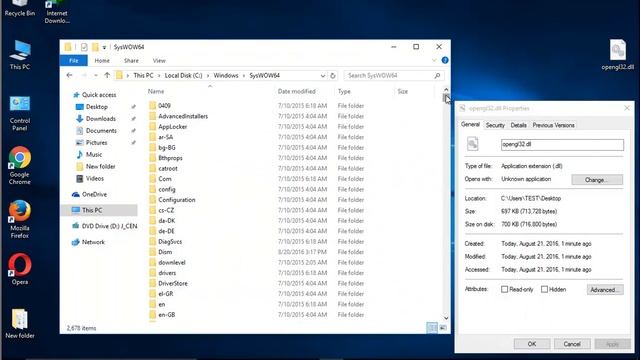
Task: Select Documents in the navigation pane
Action: click(x=101, y=131)
